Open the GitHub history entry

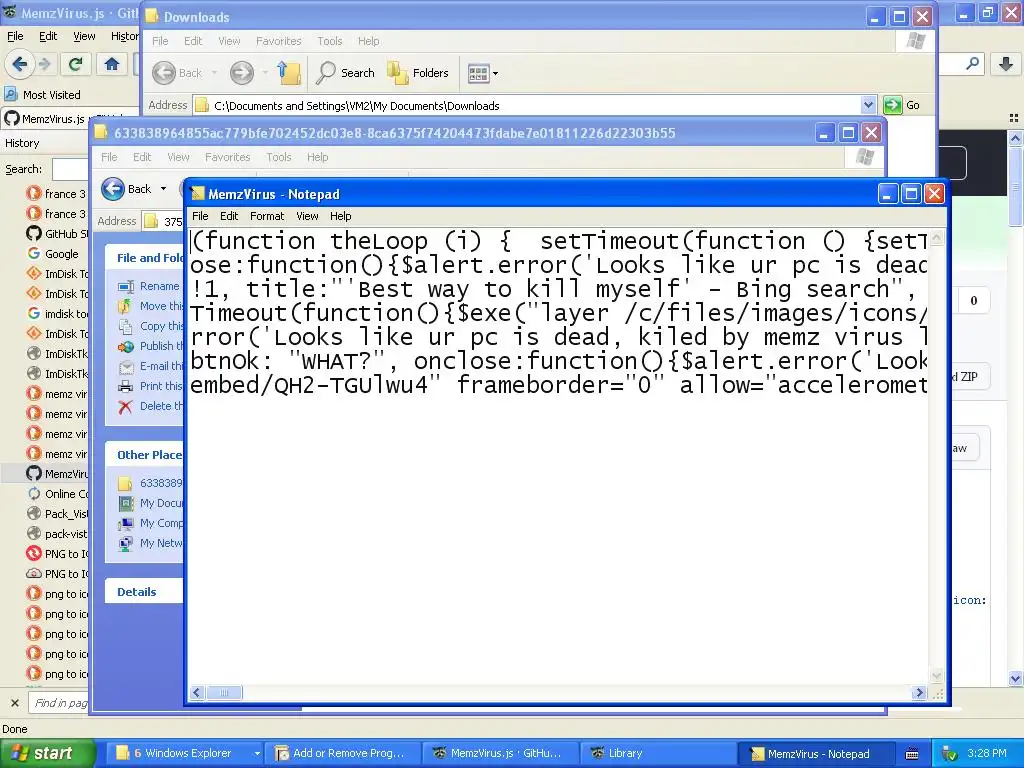(x=57, y=234)
